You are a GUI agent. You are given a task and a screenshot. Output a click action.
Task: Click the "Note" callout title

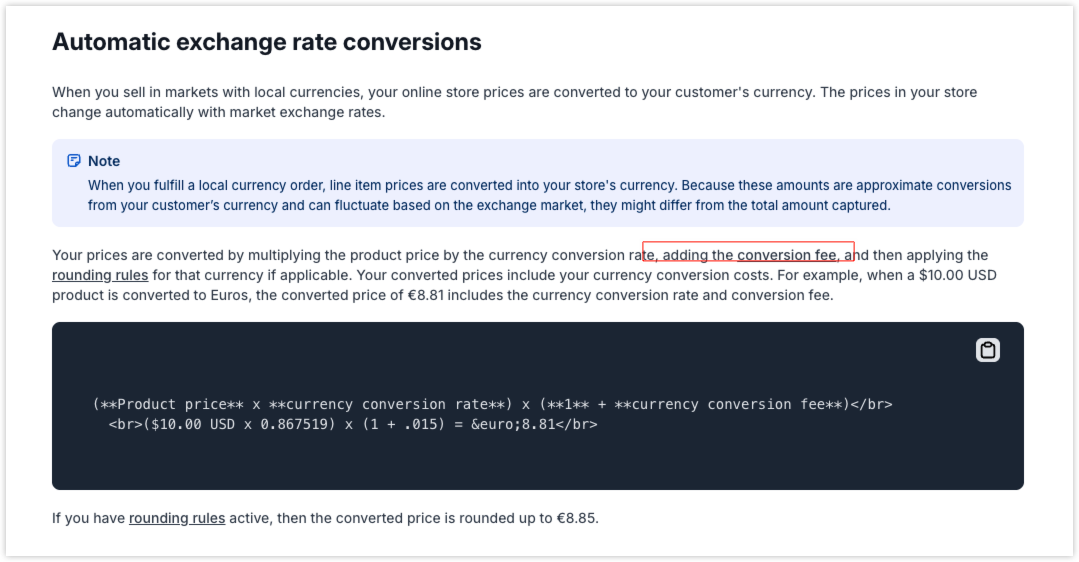(104, 161)
